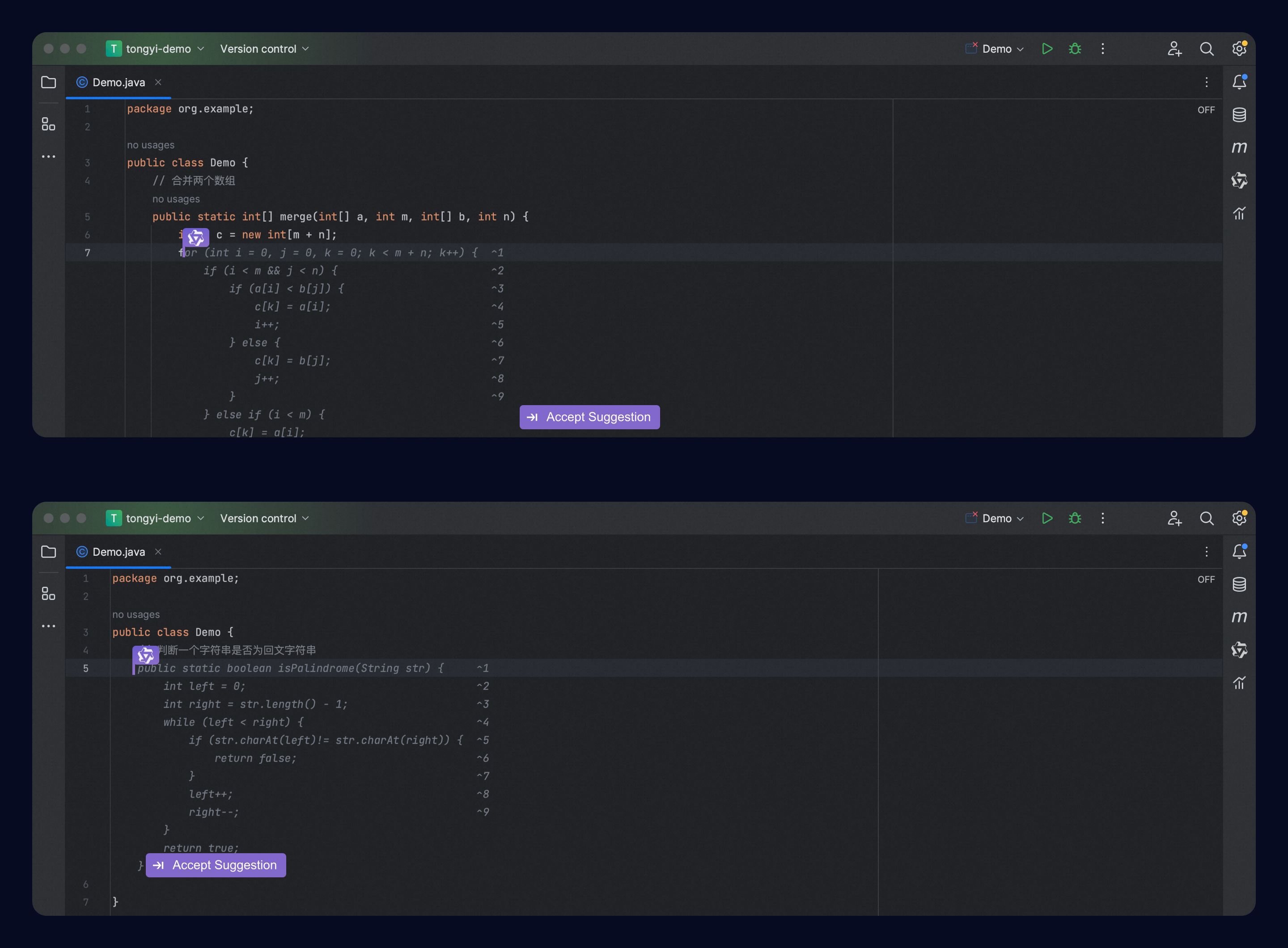Screen dimensions: 1288x948
Task: Open Notifications bell in top window
Action: 1239,82
